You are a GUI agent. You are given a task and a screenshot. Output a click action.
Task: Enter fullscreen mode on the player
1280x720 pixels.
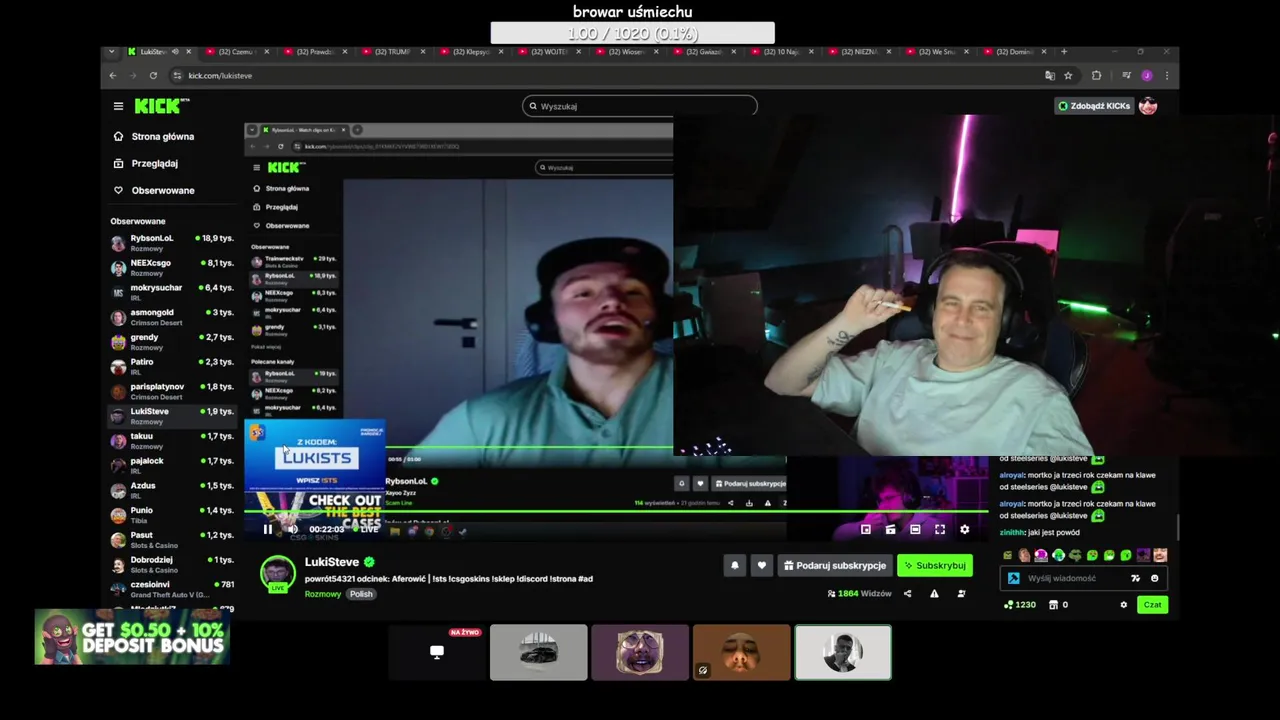point(939,529)
